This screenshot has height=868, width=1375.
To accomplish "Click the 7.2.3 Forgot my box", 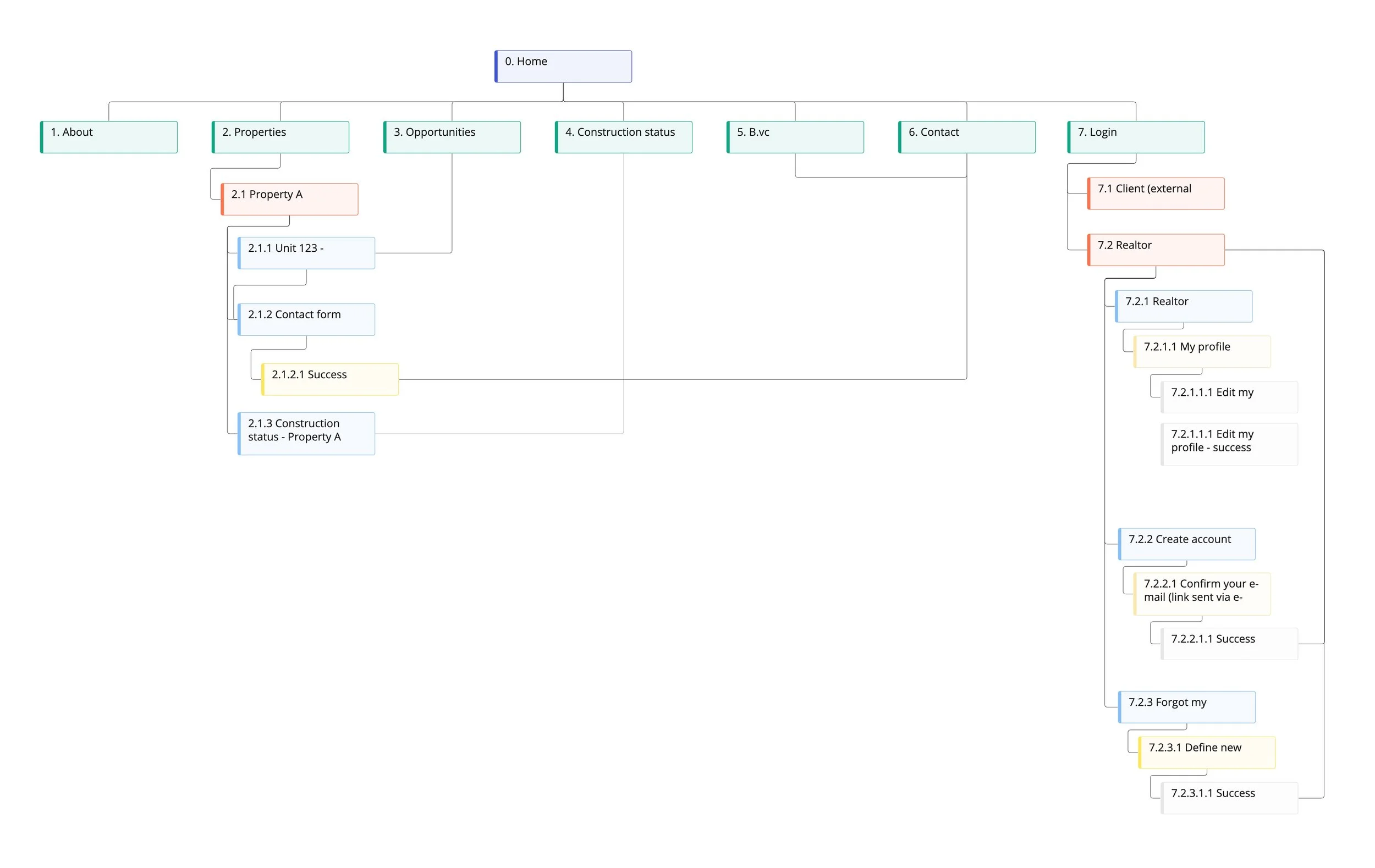I will click(x=1186, y=706).
